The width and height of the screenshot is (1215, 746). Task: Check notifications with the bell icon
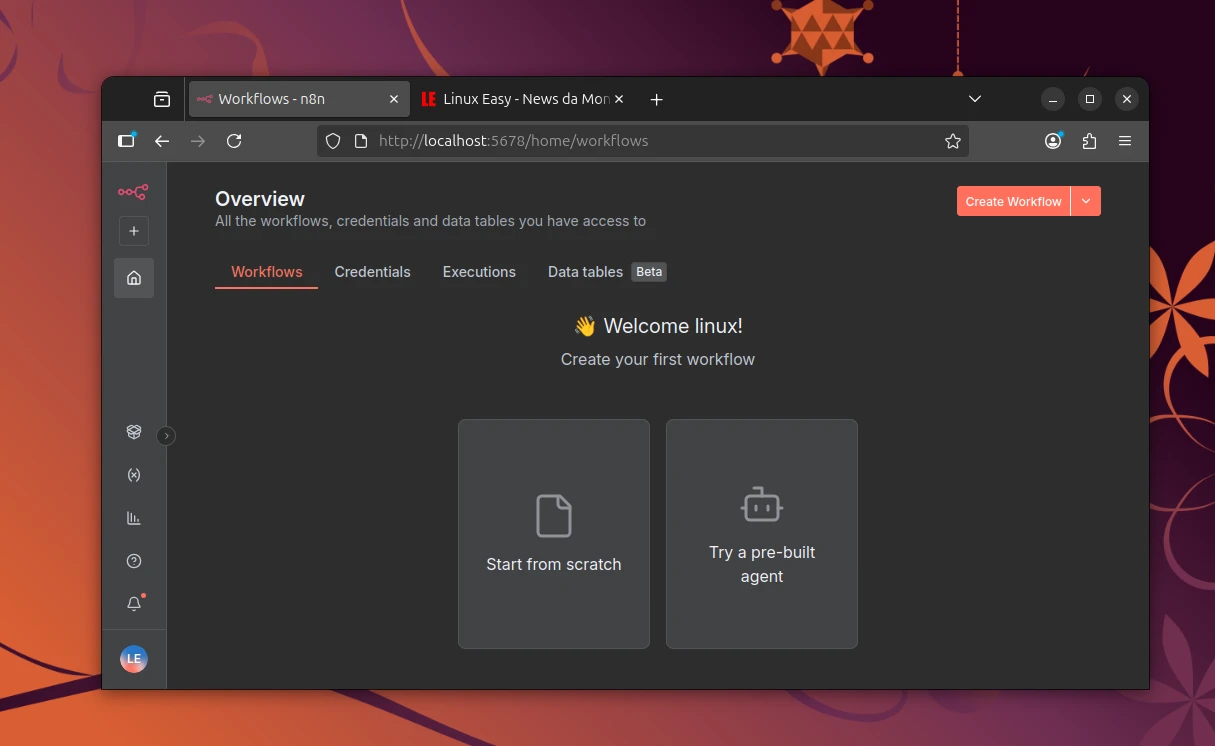coord(133,603)
